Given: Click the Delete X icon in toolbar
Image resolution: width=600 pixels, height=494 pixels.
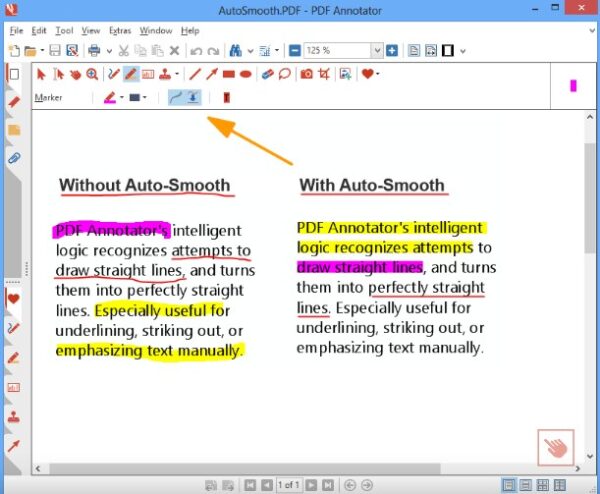Looking at the screenshot, I should (x=174, y=51).
